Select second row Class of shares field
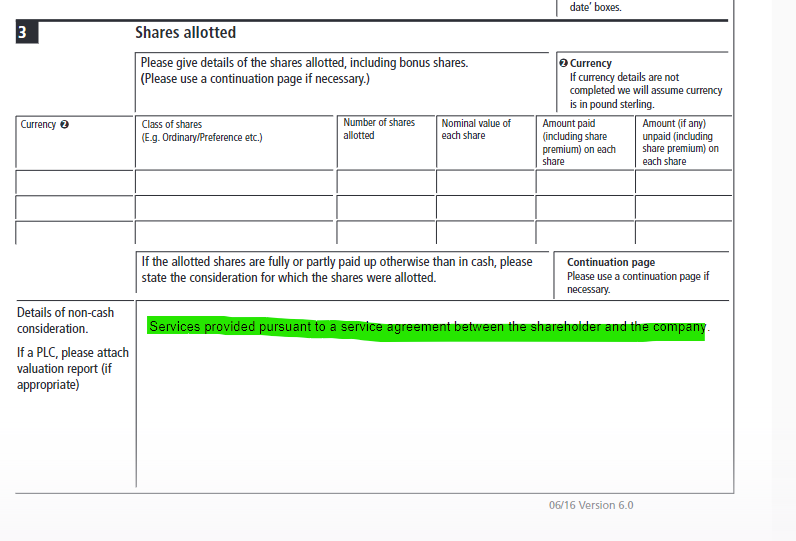Screen dimensions: 796x541 coord(235,207)
